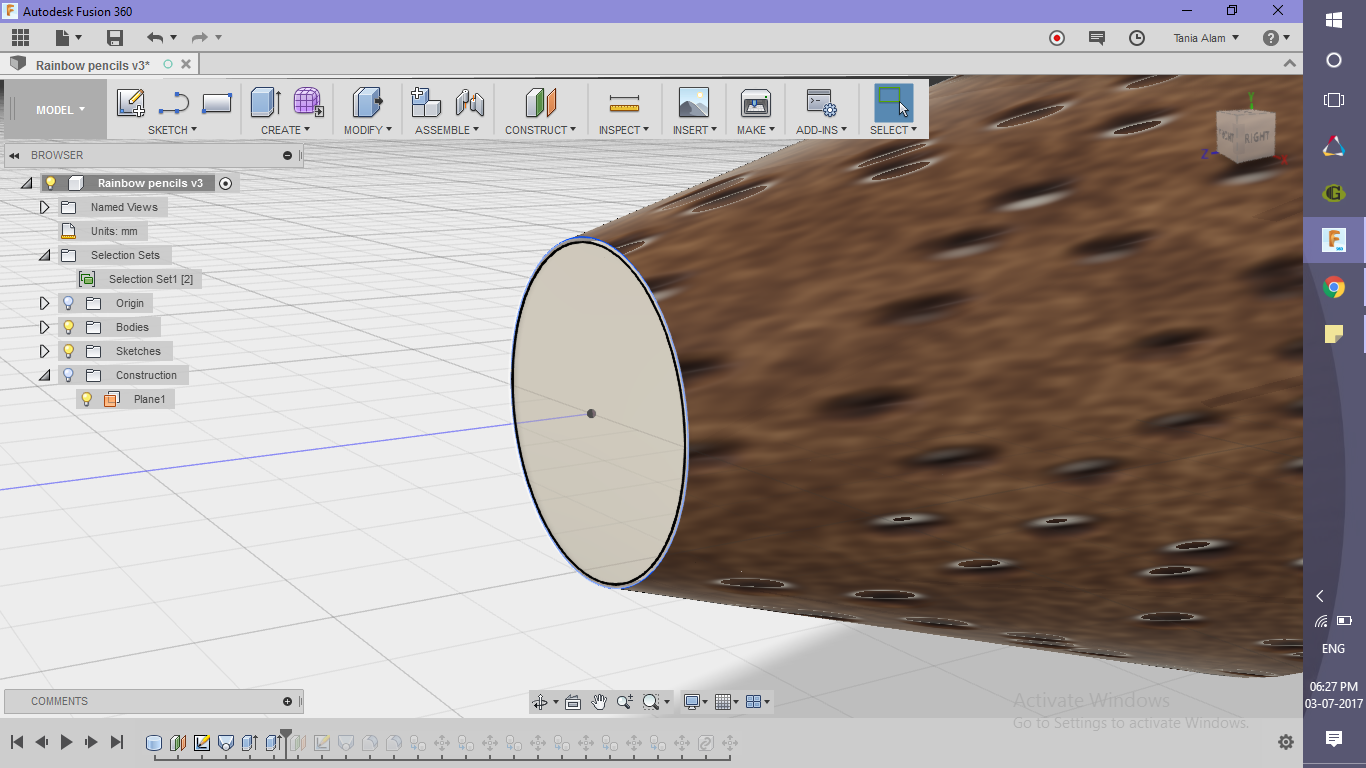
Task: Select the New Component tool
Action: tap(426, 102)
